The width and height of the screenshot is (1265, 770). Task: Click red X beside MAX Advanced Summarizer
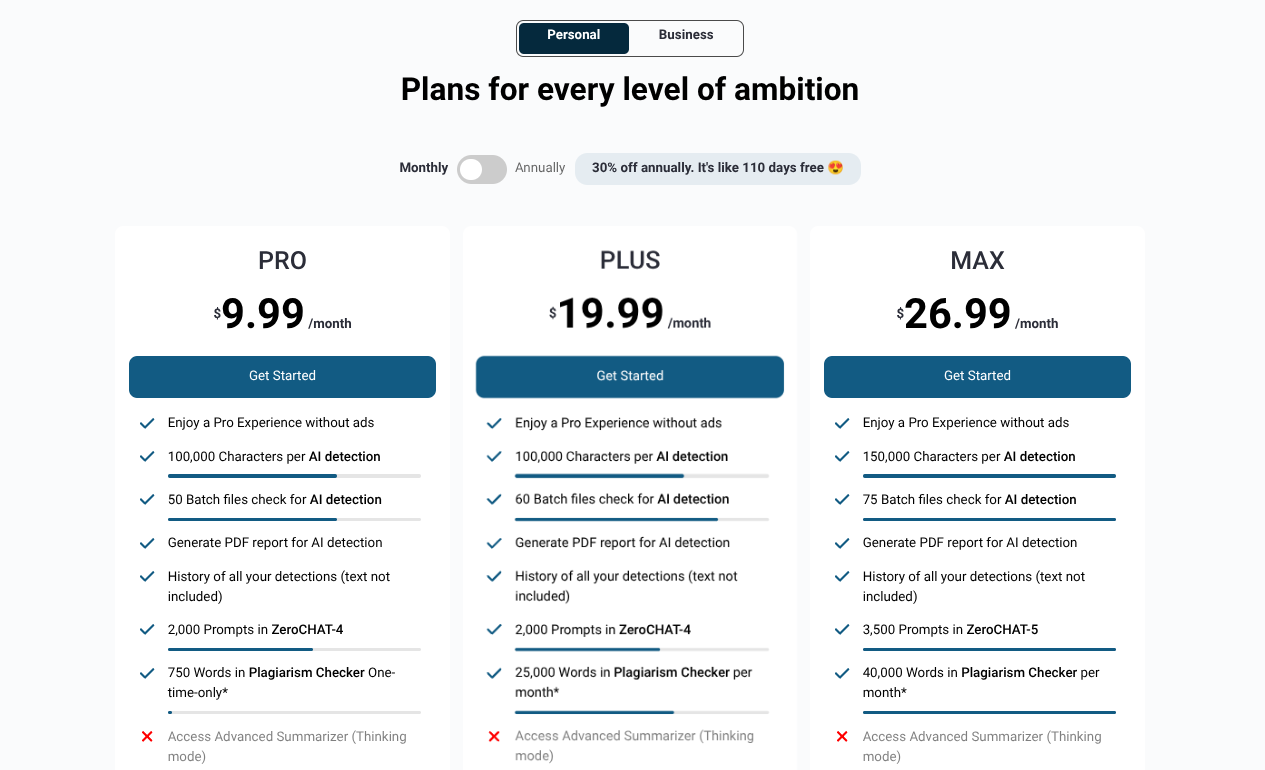click(842, 737)
